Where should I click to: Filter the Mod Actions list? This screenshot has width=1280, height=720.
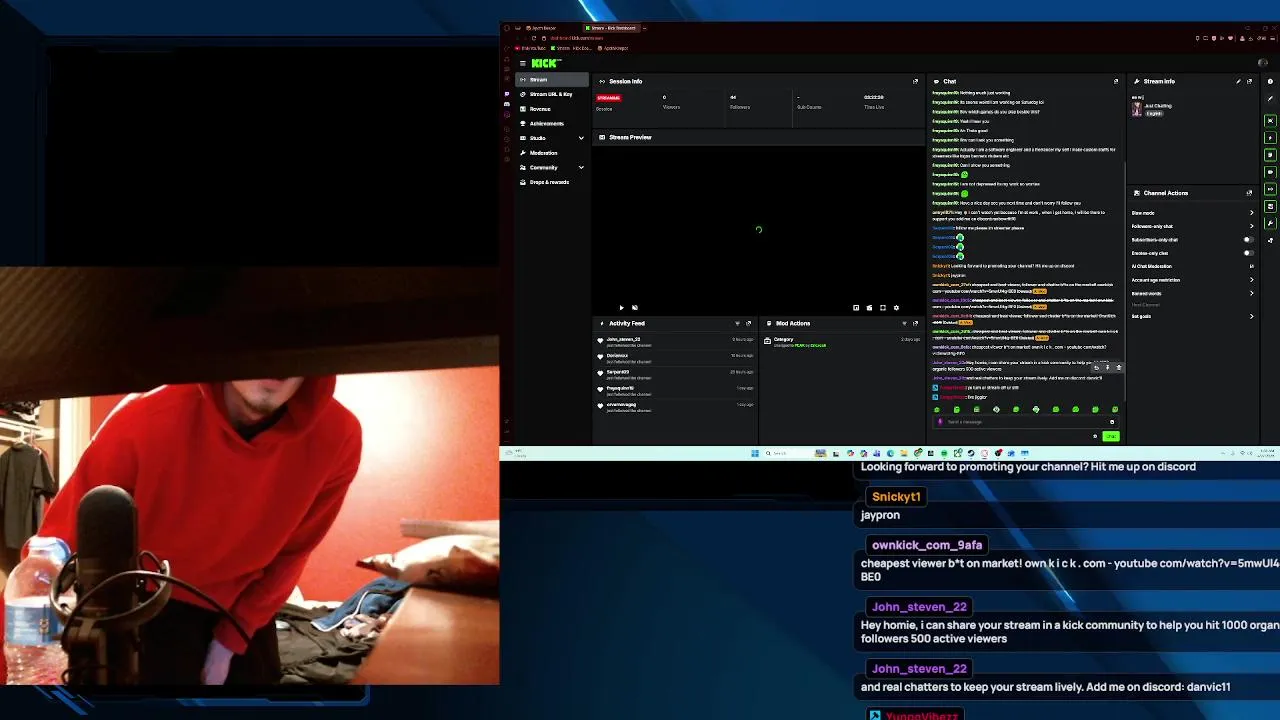click(904, 323)
